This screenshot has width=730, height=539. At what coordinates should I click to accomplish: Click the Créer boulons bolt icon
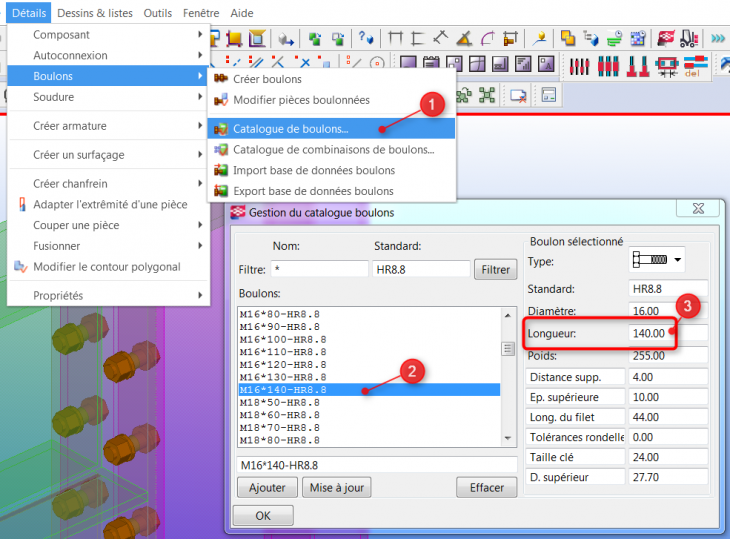tap(221, 79)
